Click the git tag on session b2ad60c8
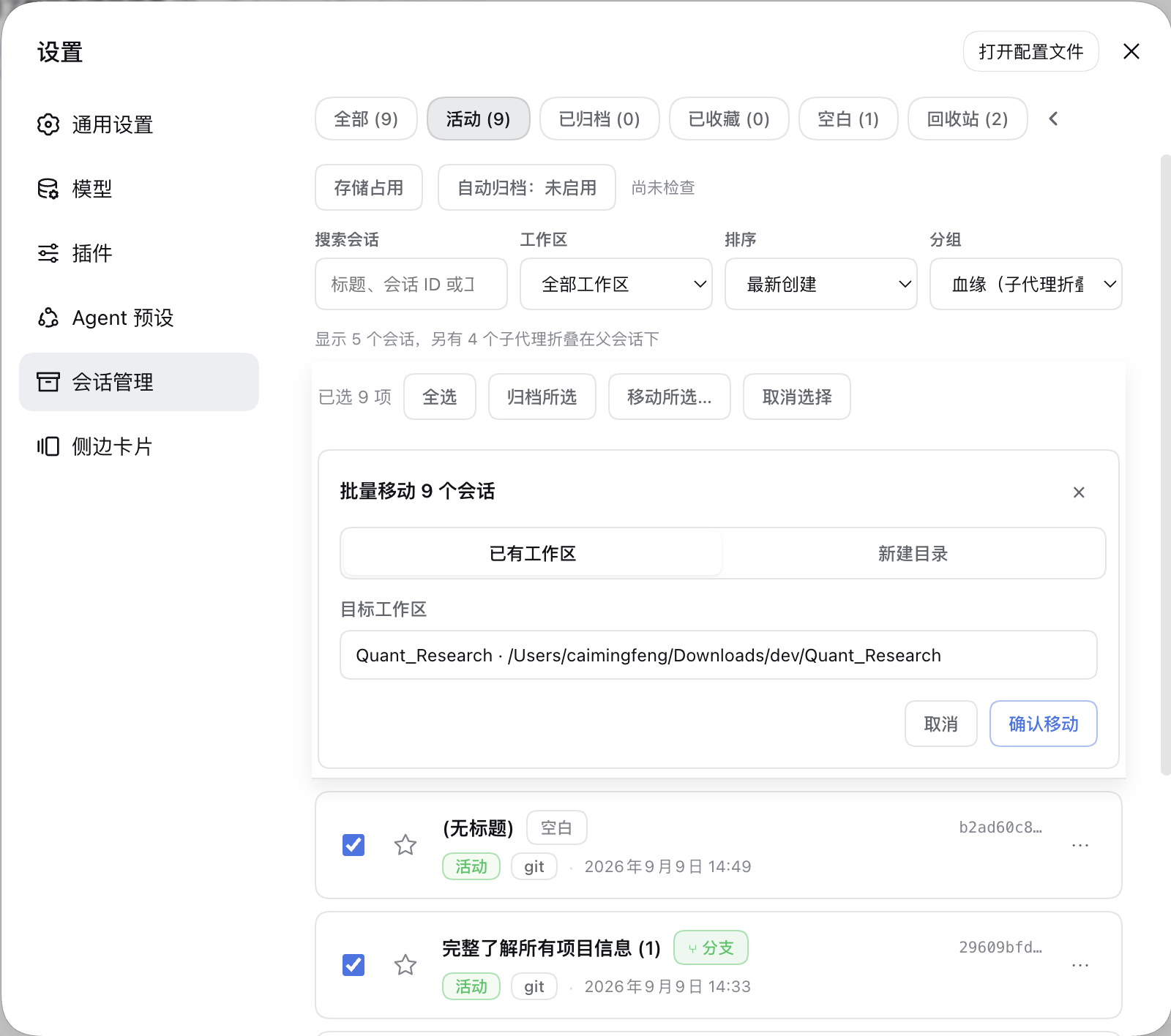Viewport: 1171px width, 1036px height. tap(534, 866)
